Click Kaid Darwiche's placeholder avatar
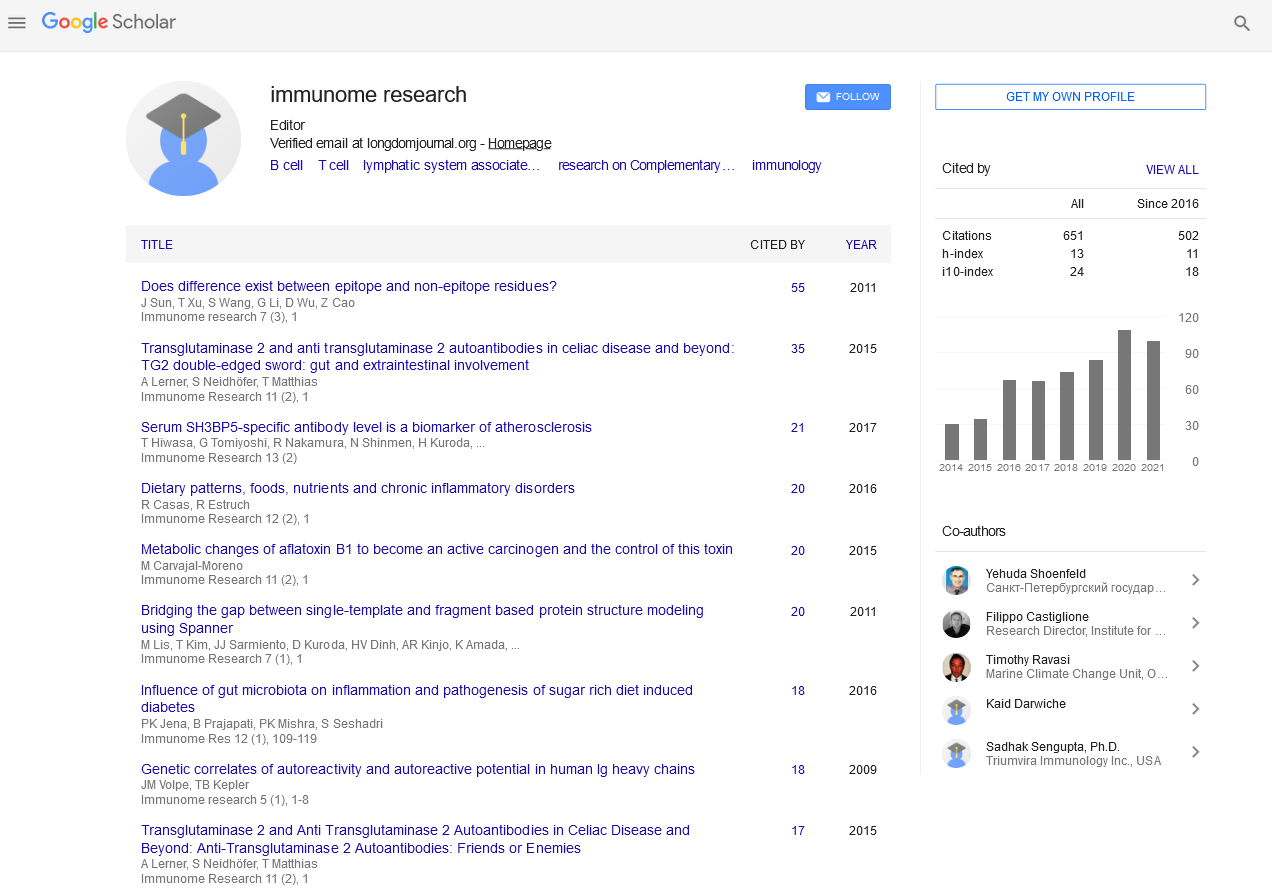 (x=956, y=710)
